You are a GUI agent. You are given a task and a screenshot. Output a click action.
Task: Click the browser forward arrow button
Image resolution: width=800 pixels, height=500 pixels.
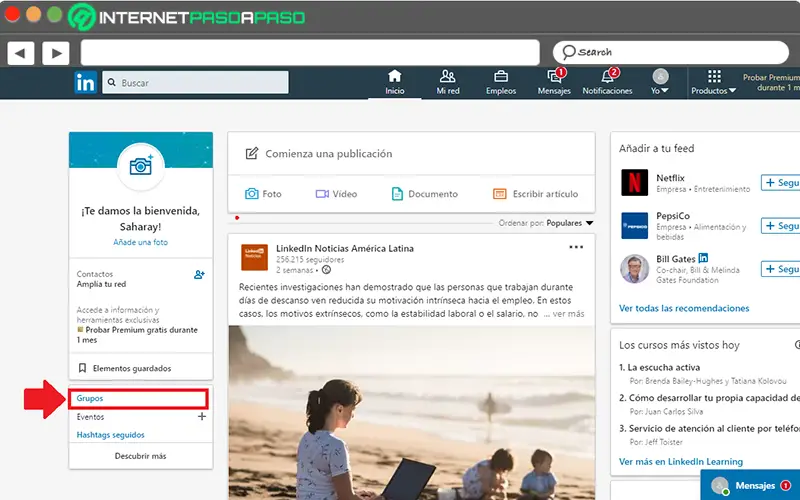pos(56,53)
